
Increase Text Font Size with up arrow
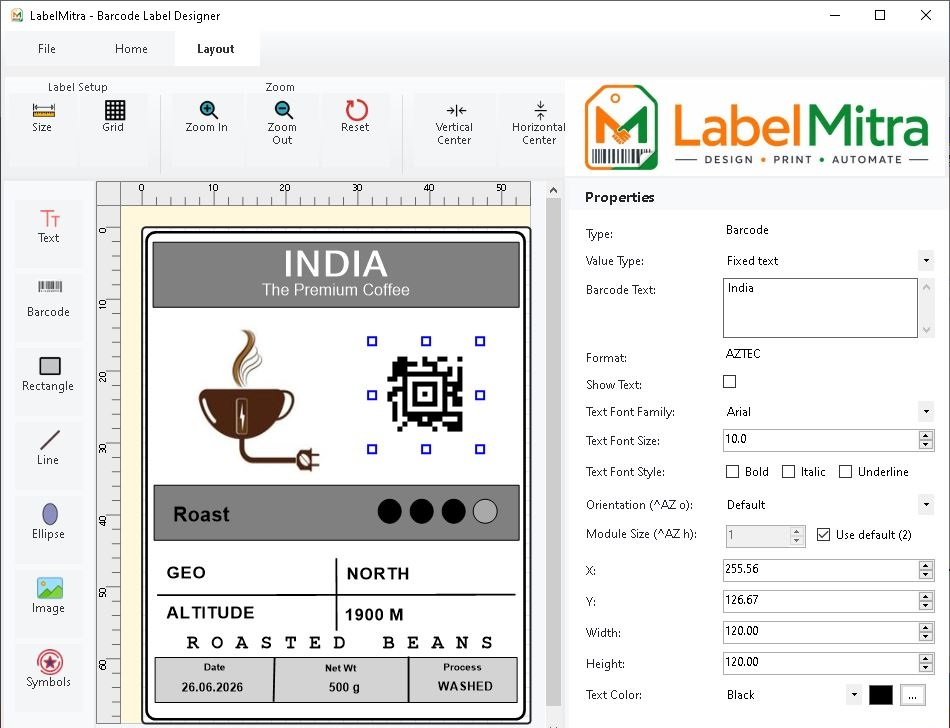click(925, 435)
